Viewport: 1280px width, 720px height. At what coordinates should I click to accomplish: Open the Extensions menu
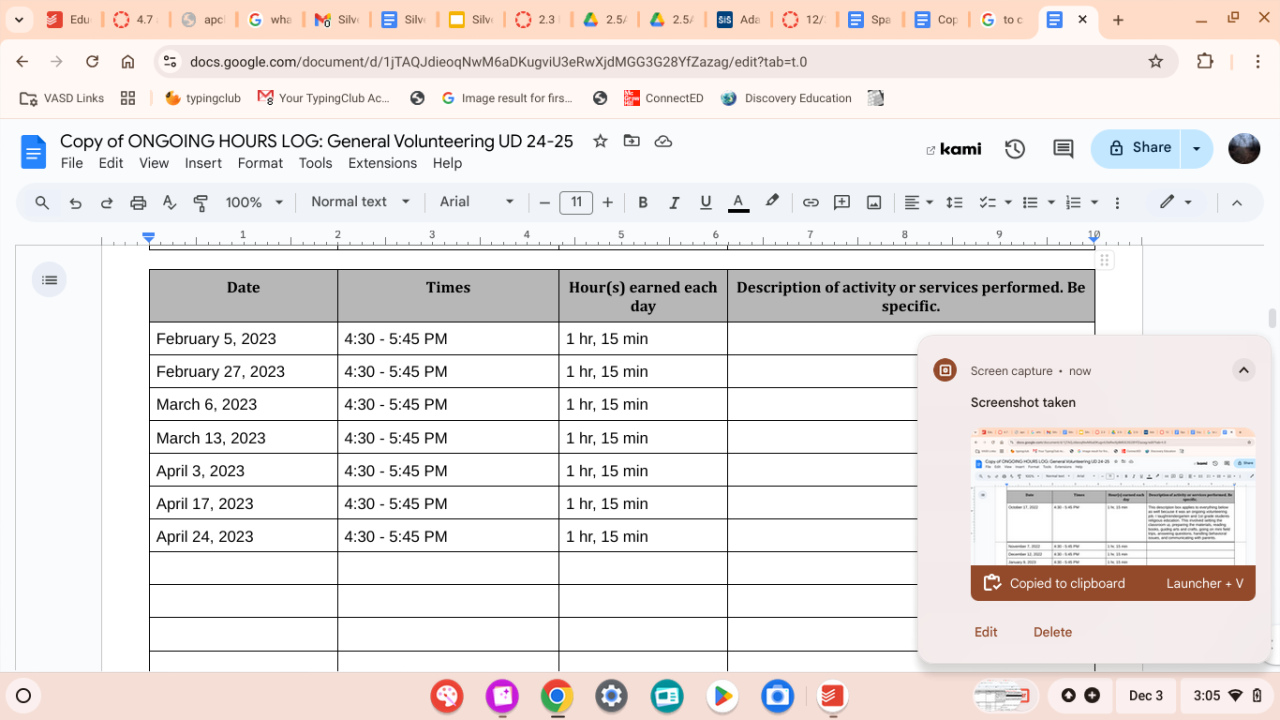coord(382,163)
